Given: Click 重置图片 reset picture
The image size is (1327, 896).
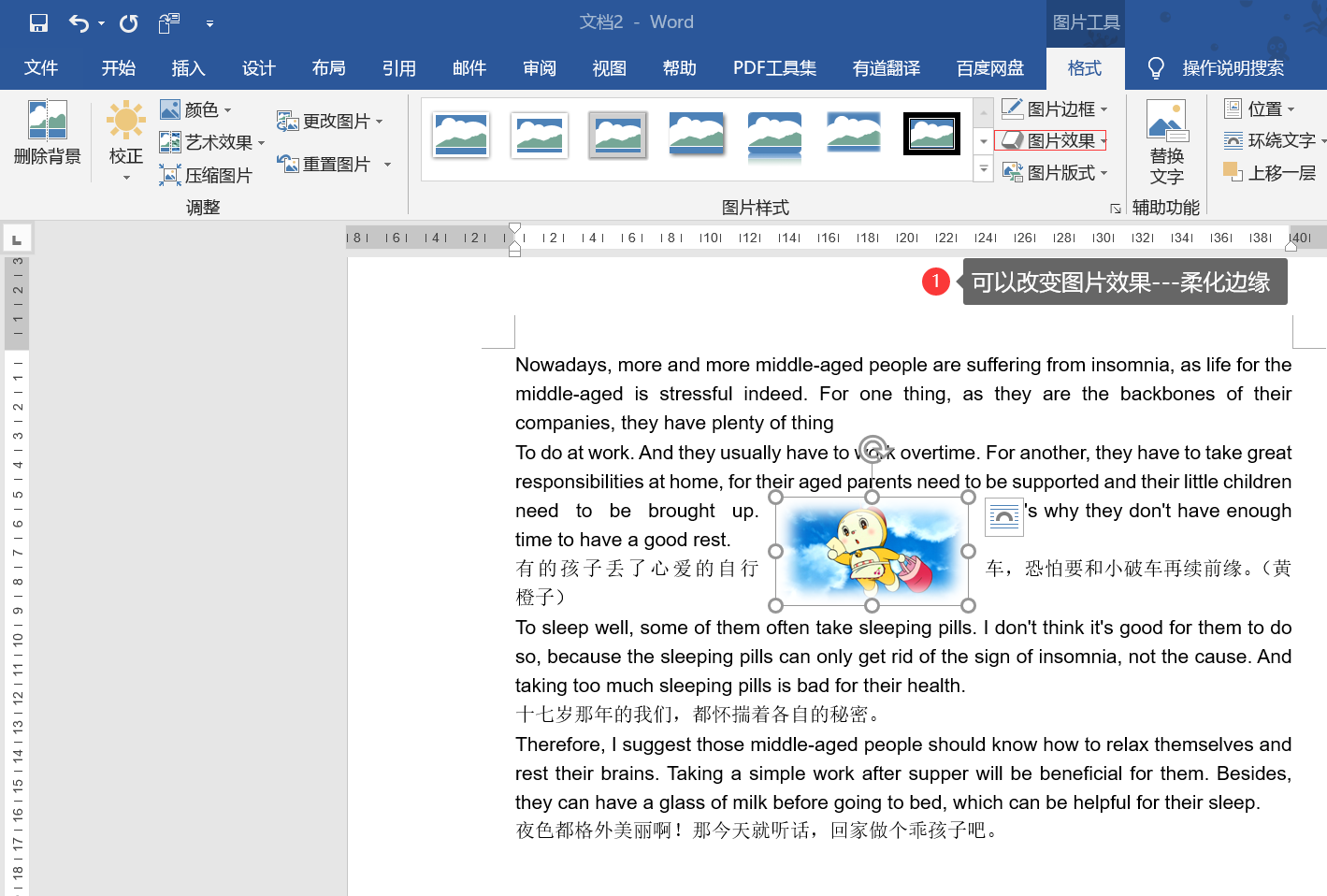Looking at the screenshot, I should coord(325,164).
